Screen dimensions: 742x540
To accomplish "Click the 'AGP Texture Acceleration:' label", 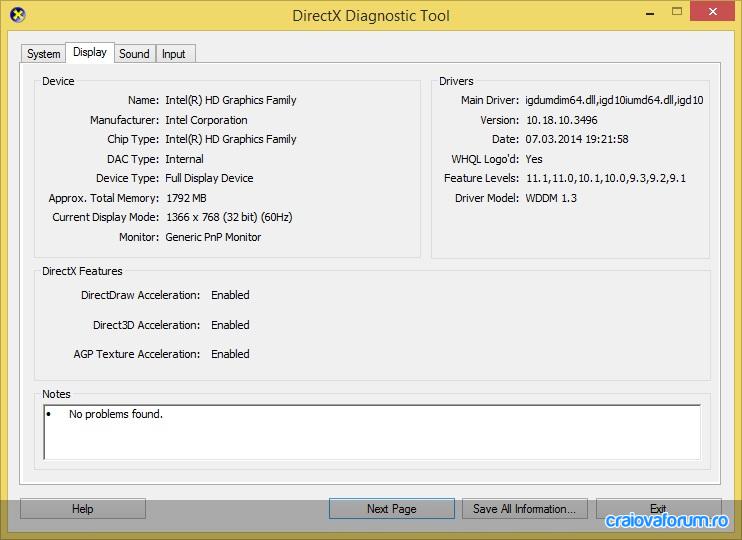I will click(137, 354).
